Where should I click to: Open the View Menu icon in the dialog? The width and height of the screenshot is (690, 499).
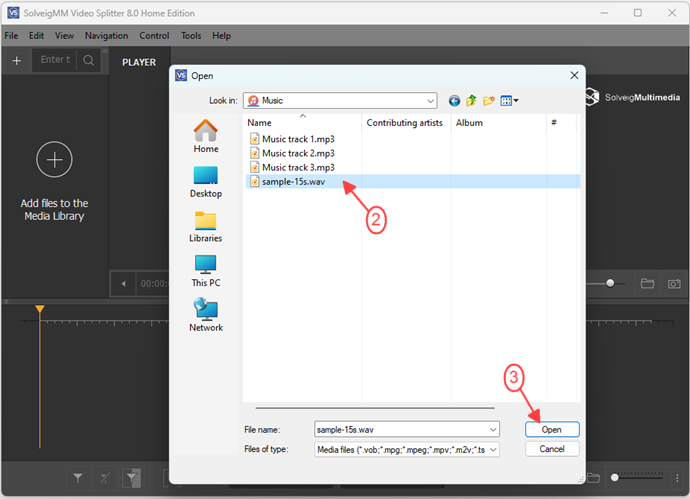tap(509, 101)
